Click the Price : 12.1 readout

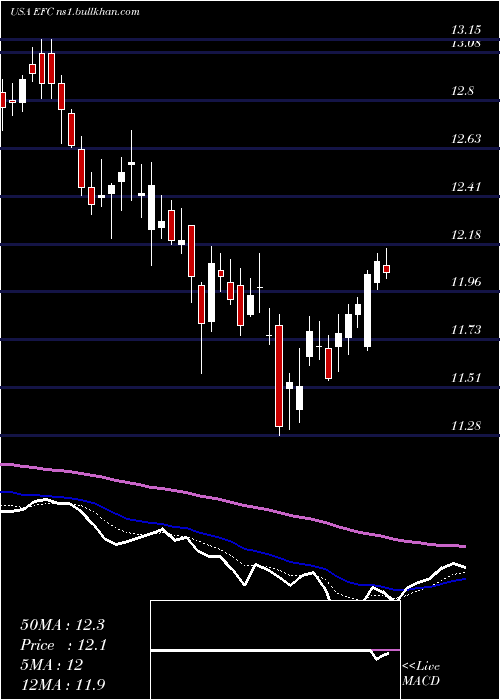(63, 645)
